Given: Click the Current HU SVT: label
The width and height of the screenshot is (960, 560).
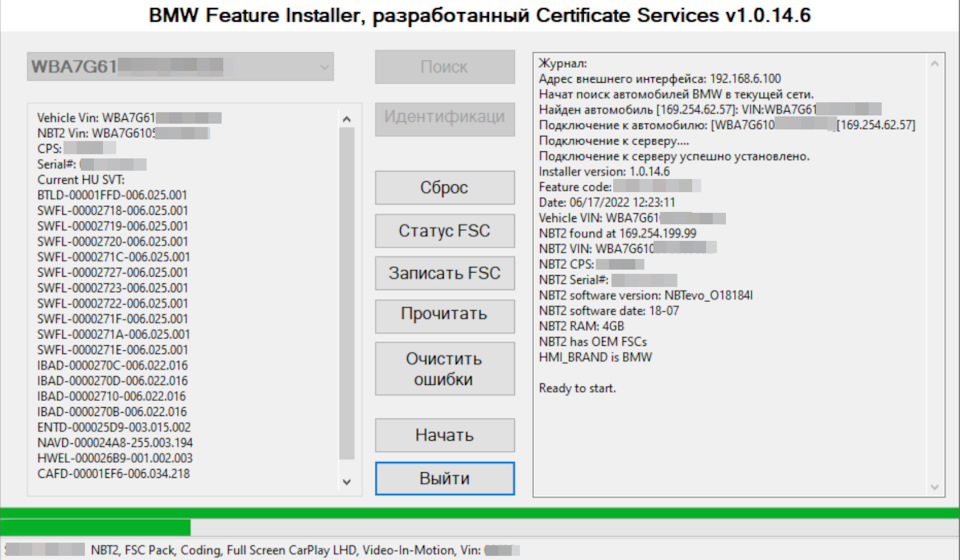Looking at the screenshot, I should pyautogui.click(x=81, y=180).
